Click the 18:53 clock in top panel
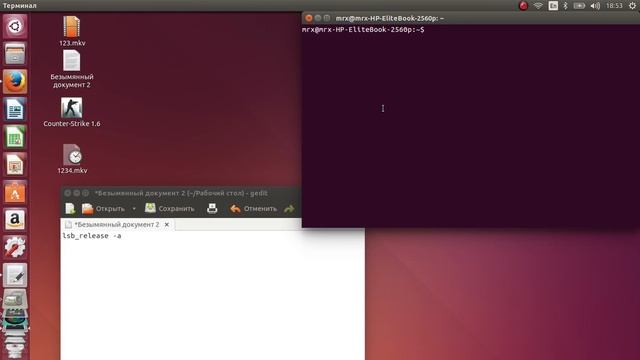This screenshot has width=640, height=360. tap(614, 6)
